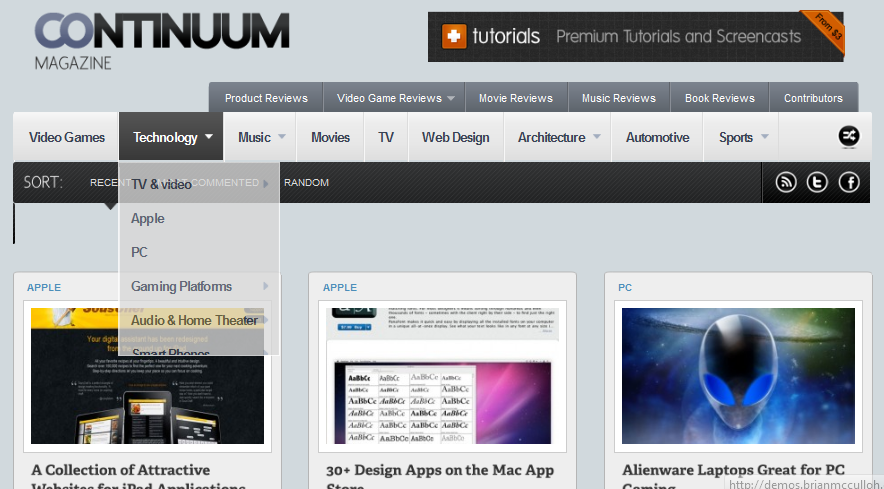Image resolution: width=884 pixels, height=489 pixels.
Task: Click the Continuum Magazine logo
Action: [162, 41]
